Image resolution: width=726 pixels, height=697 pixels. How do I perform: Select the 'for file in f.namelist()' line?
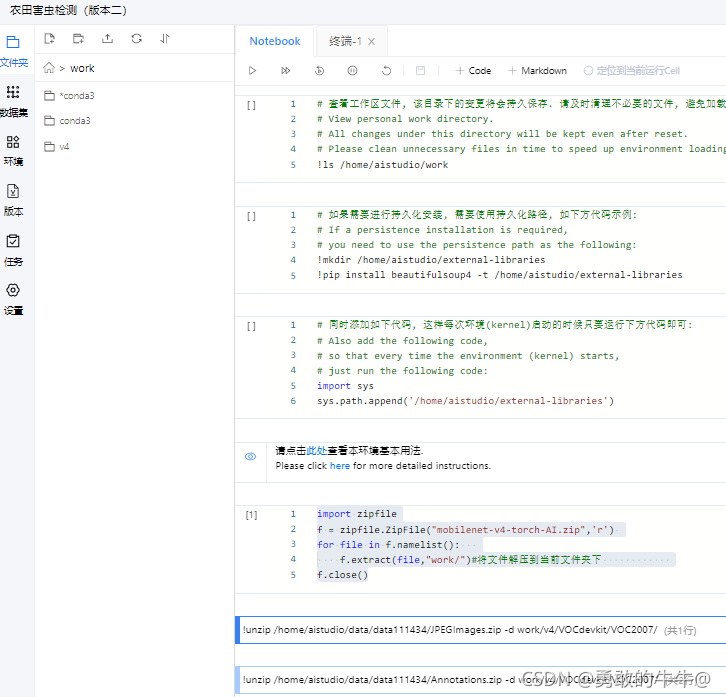coord(388,545)
